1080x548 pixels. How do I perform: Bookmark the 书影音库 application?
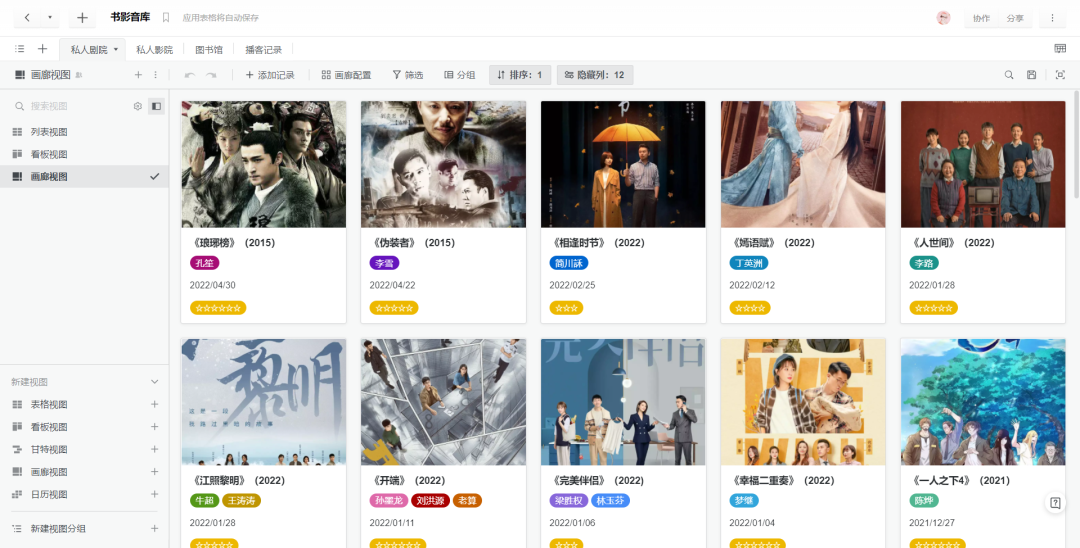point(165,18)
